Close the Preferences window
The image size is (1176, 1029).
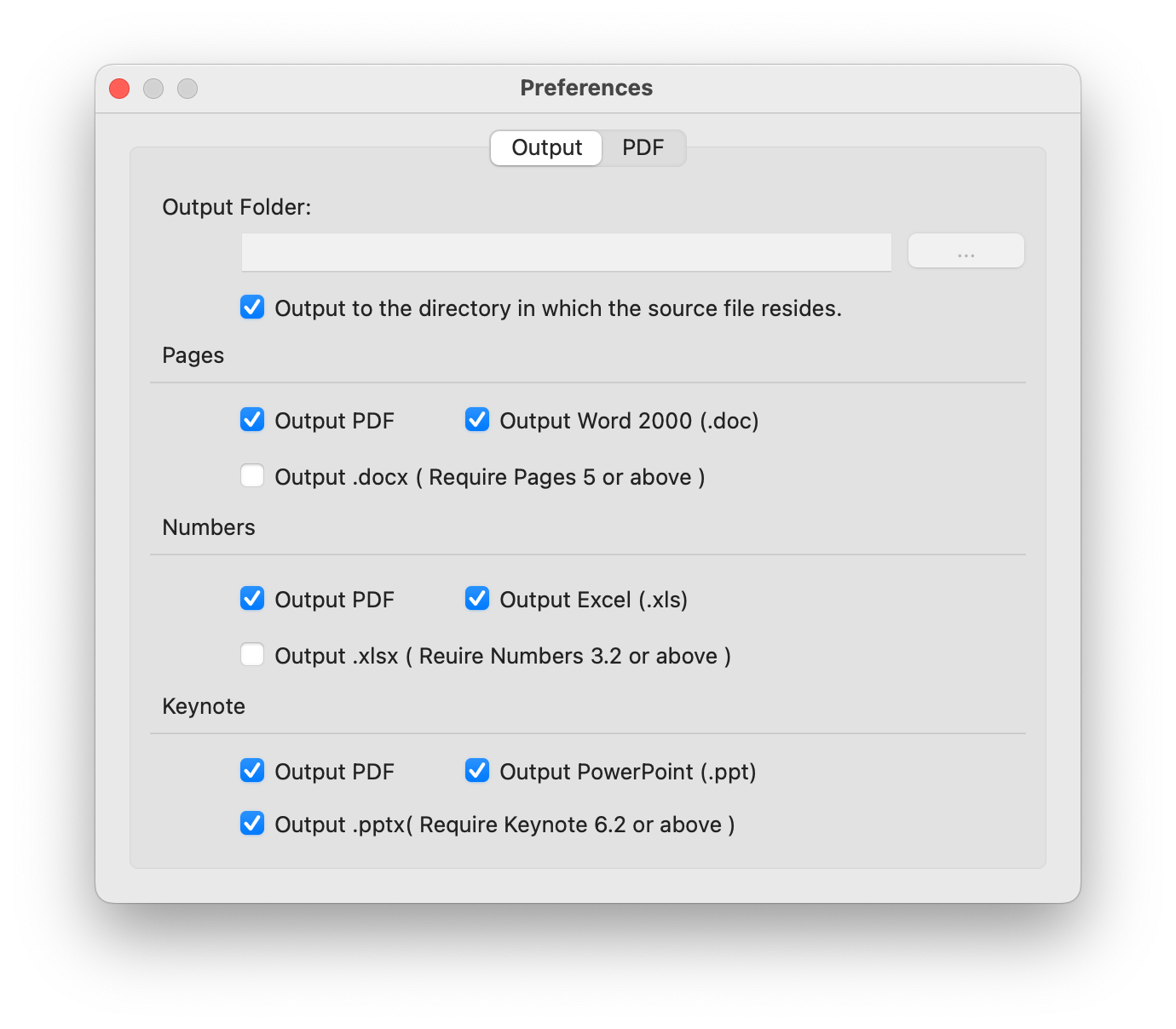click(x=118, y=89)
